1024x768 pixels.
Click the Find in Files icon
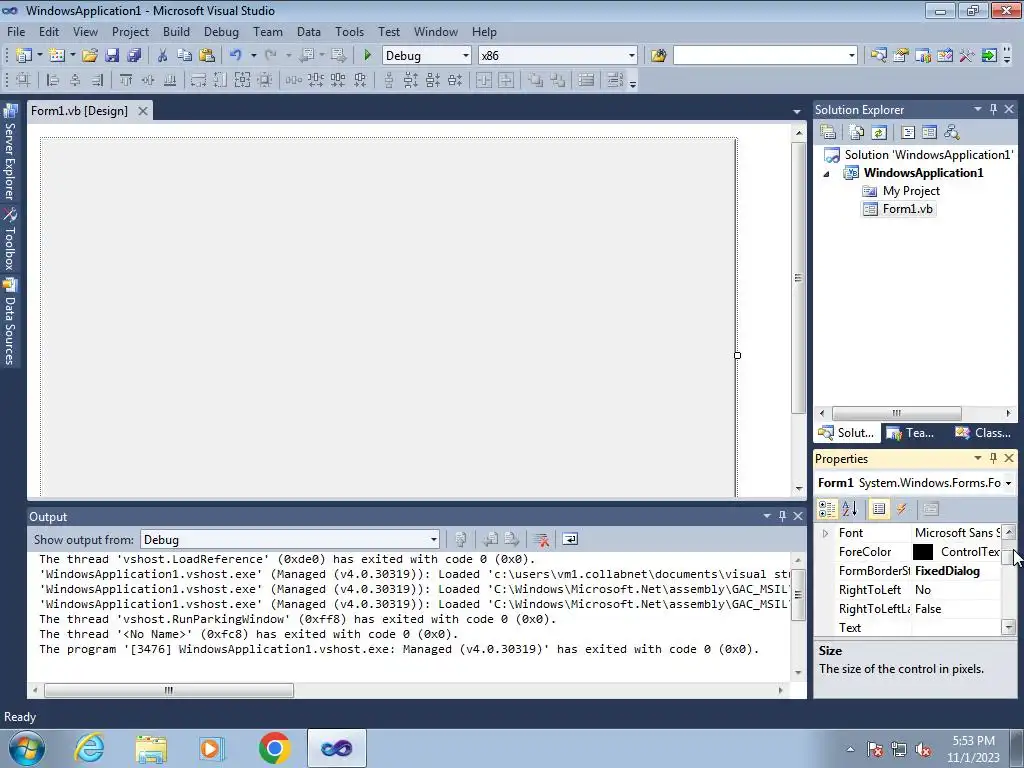(x=658, y=56)
